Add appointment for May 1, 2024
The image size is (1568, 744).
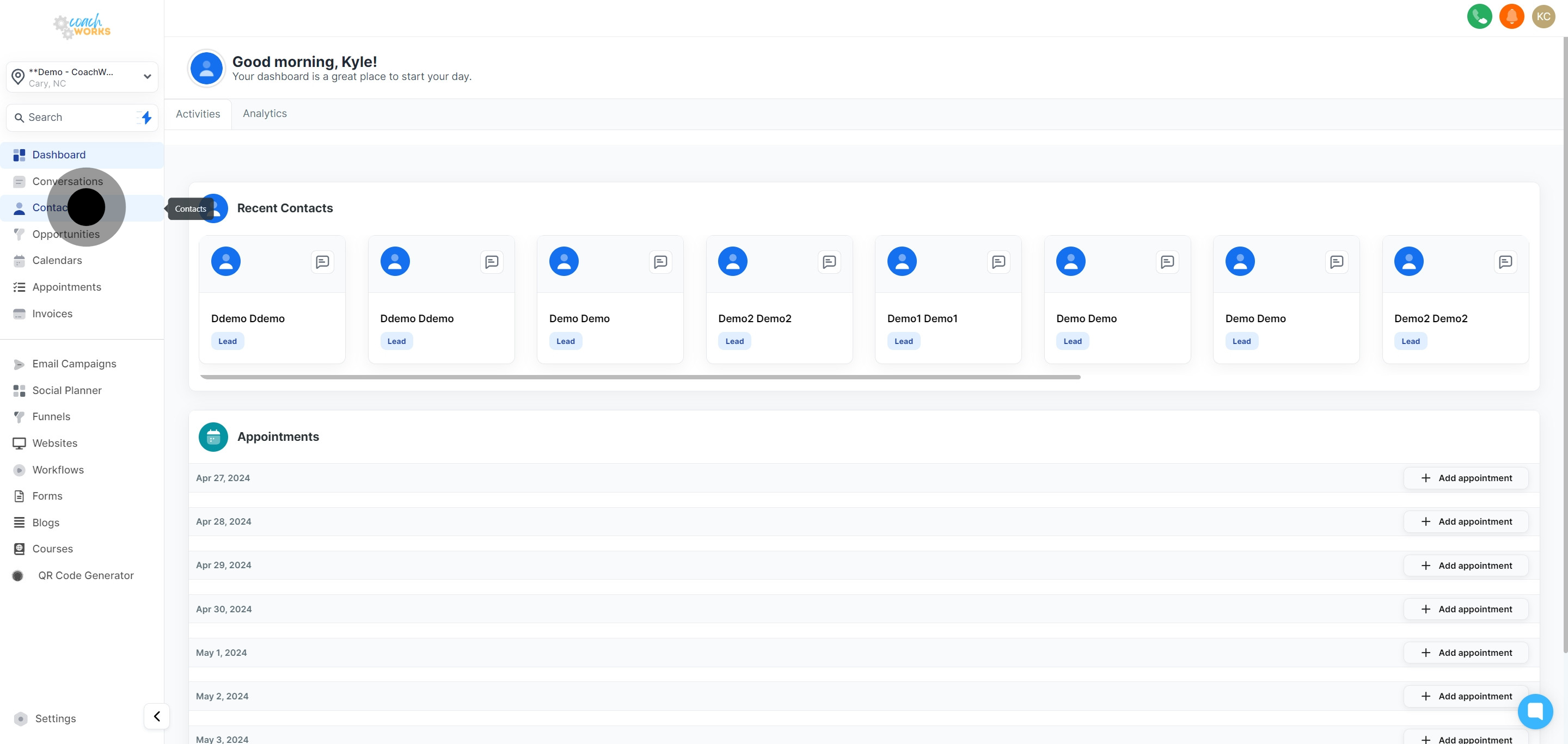point(1466,653)
